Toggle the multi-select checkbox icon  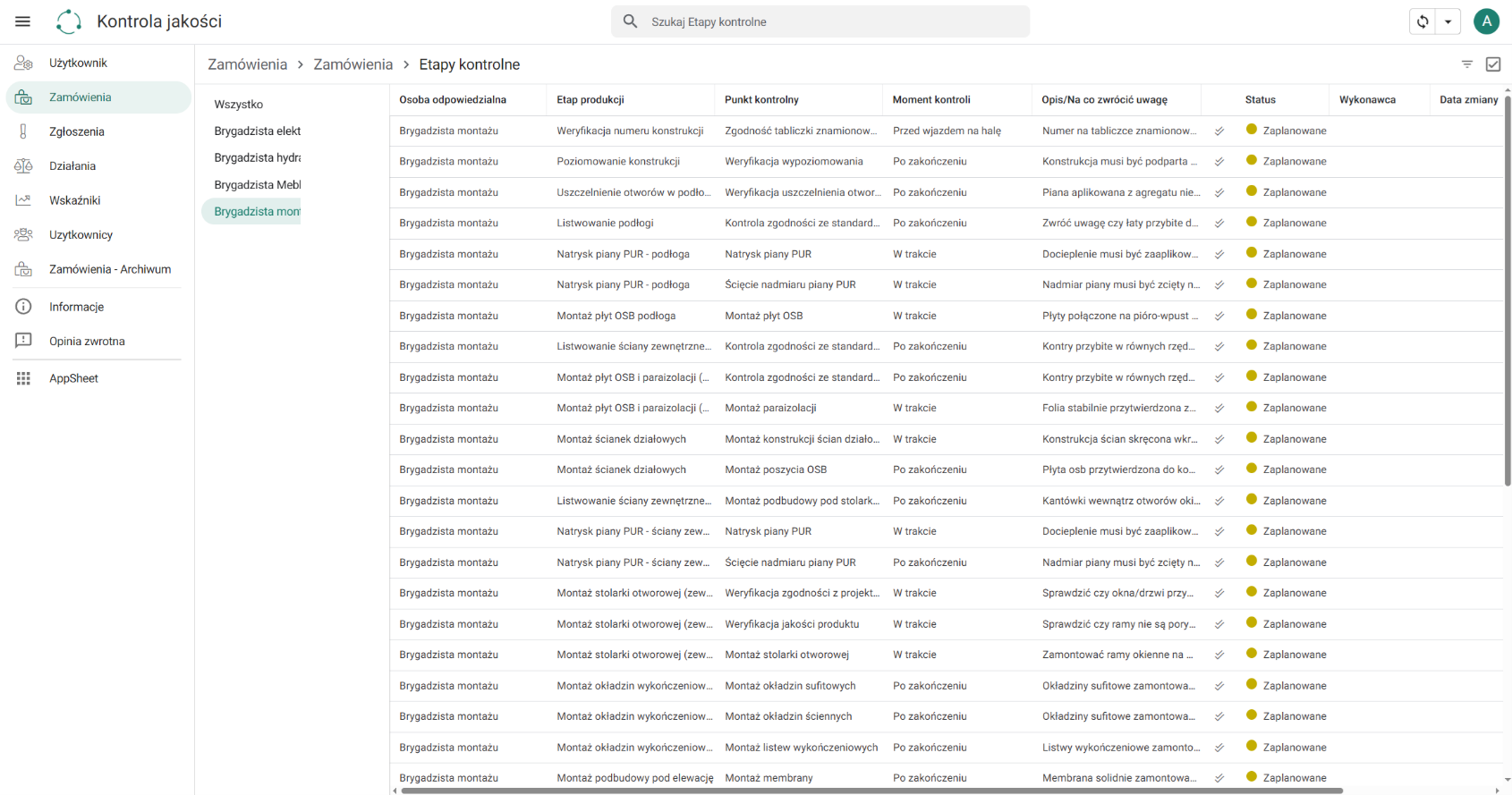(1493, 64)
